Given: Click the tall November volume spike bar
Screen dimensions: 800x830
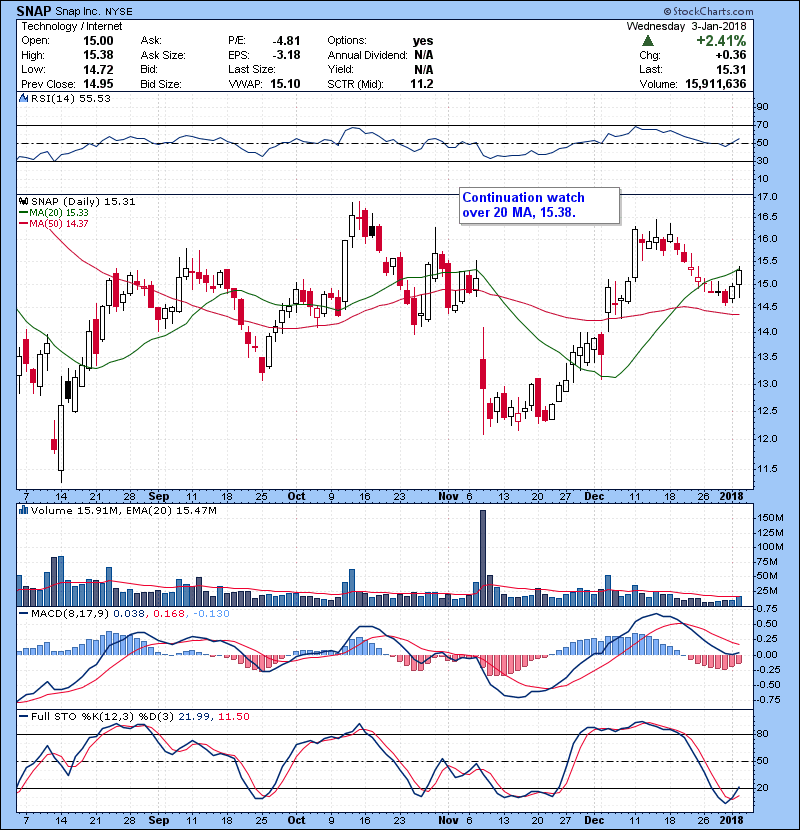Looking at the screenshot, I should coord(482,558).
